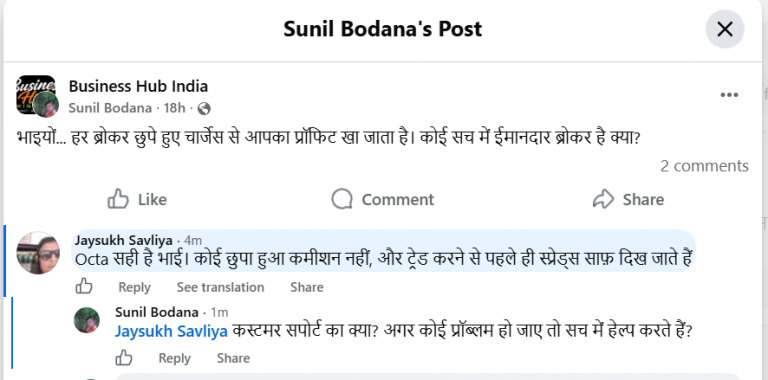
Task: Click Sunil Bodana's avatar in reply
Action: 87,320
